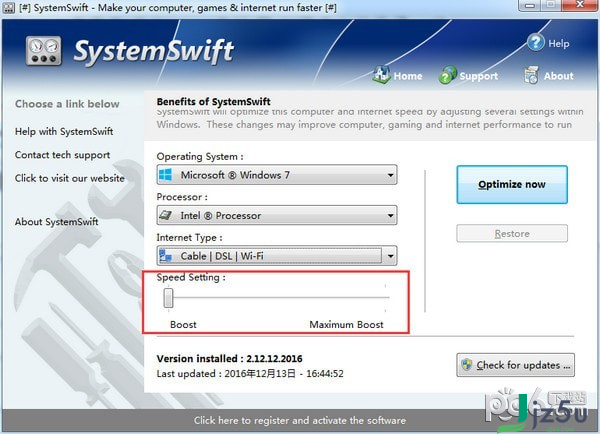This screenshot has height=434, width=600.
Task: Click the green Support globe icon
Action: 447,75
